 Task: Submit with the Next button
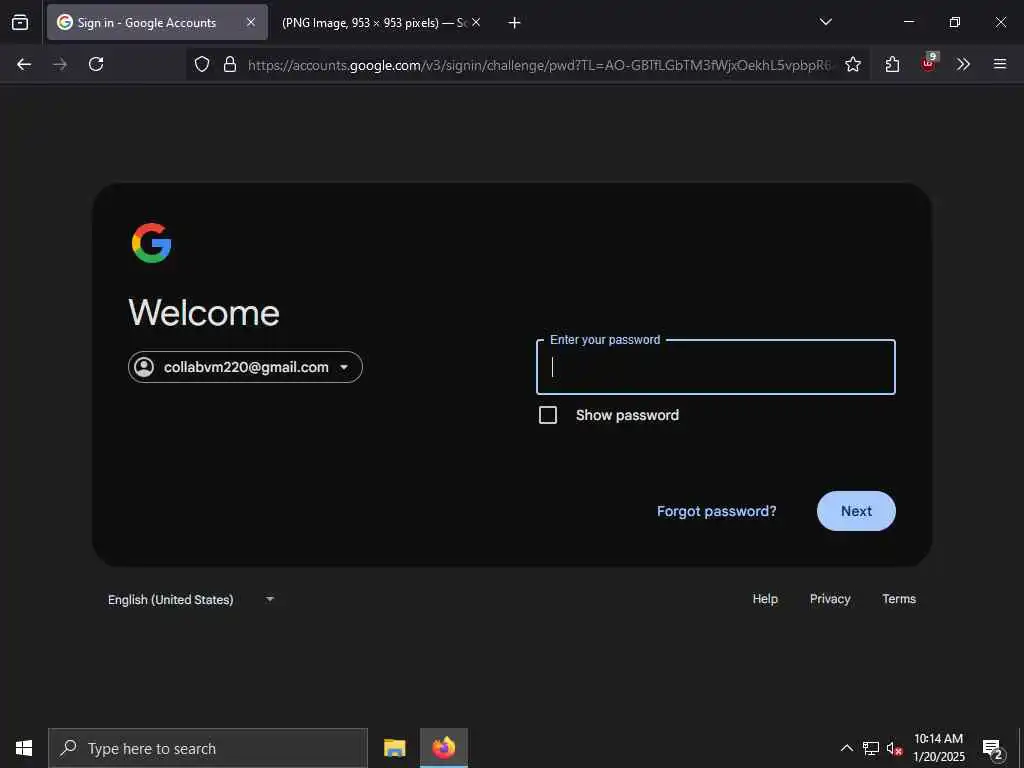[856, 511]
